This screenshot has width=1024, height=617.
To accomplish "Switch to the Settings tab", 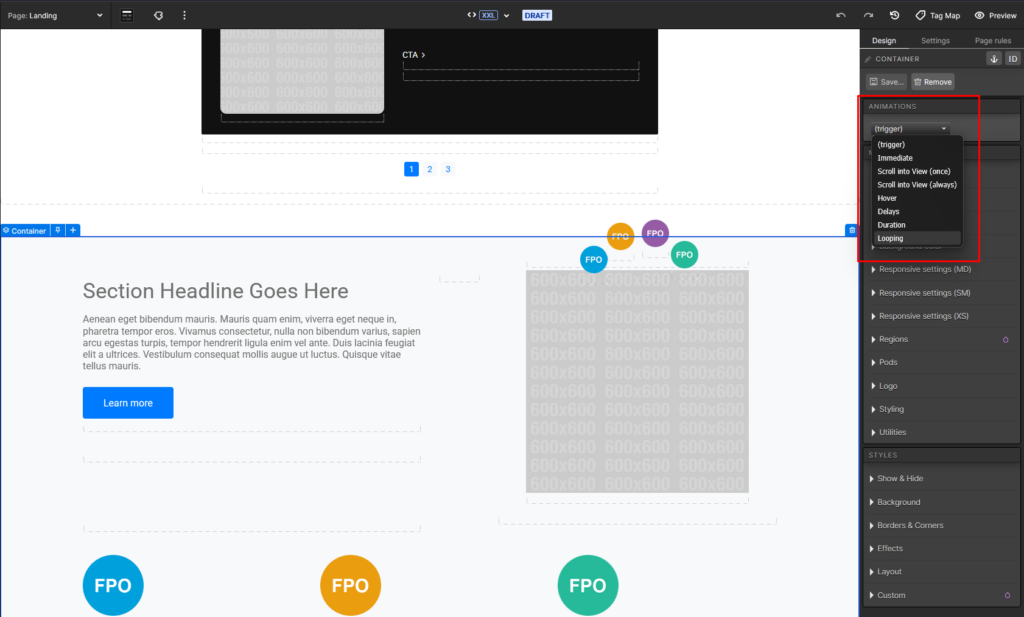I will 935,41.
